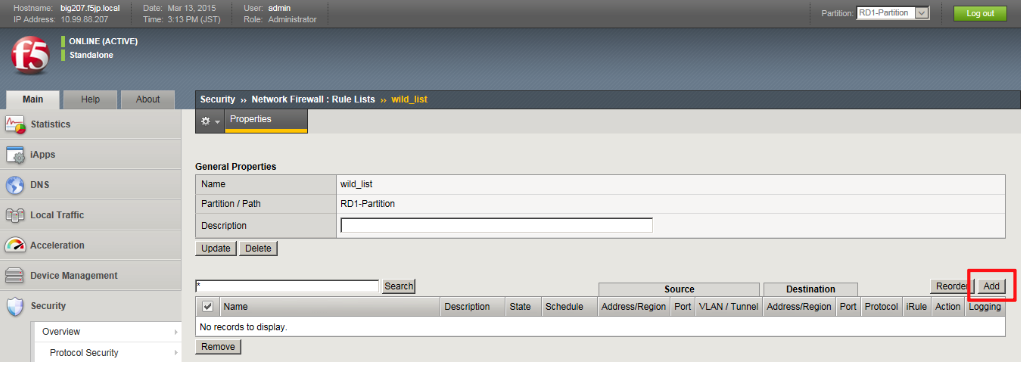Click the ONLINE (ACTIVE) status text
This screenshot has height=366, width=1022.
[103, 41]
